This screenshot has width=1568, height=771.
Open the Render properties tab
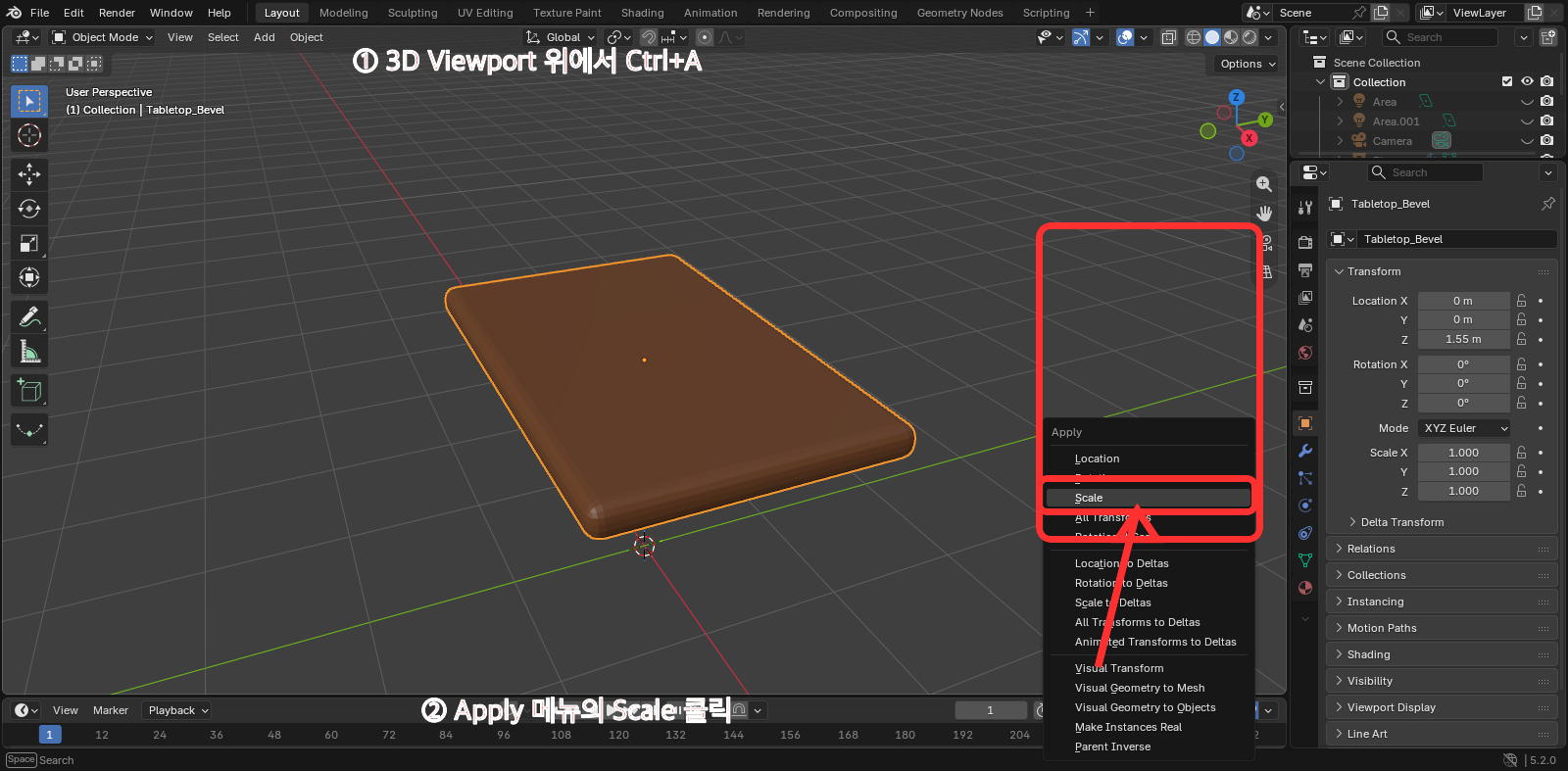[1305, 242]
